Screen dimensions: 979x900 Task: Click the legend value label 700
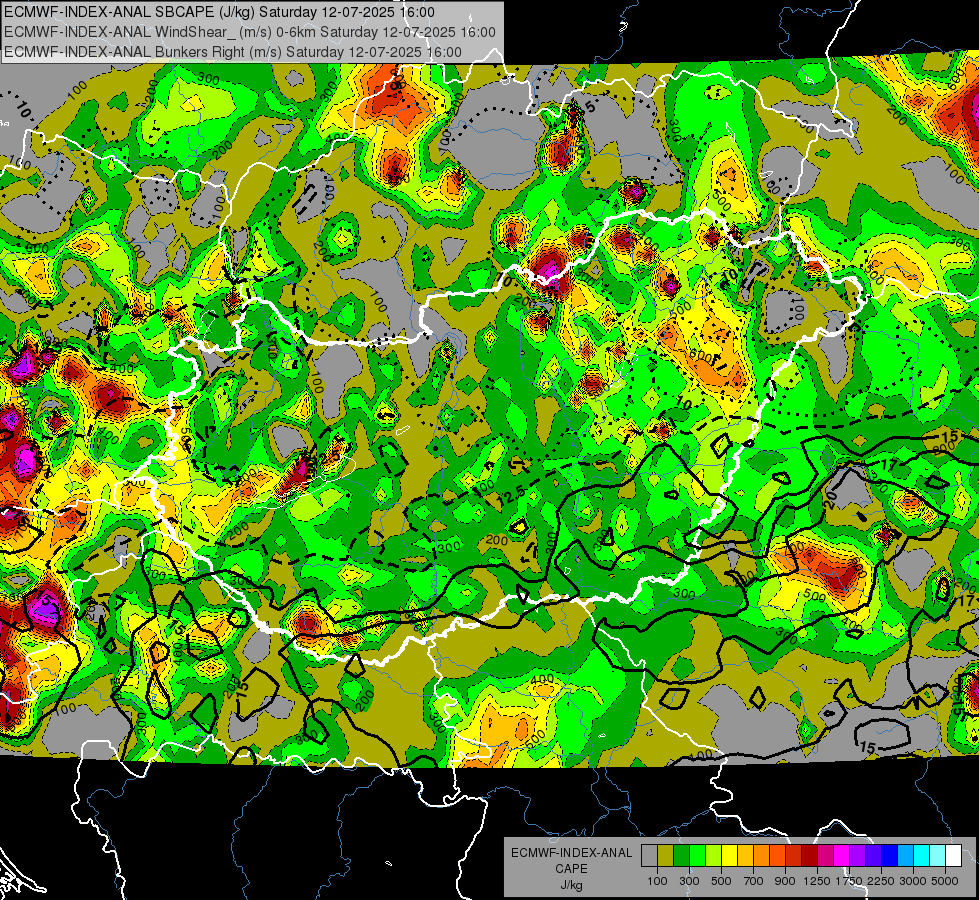point(754,881)
